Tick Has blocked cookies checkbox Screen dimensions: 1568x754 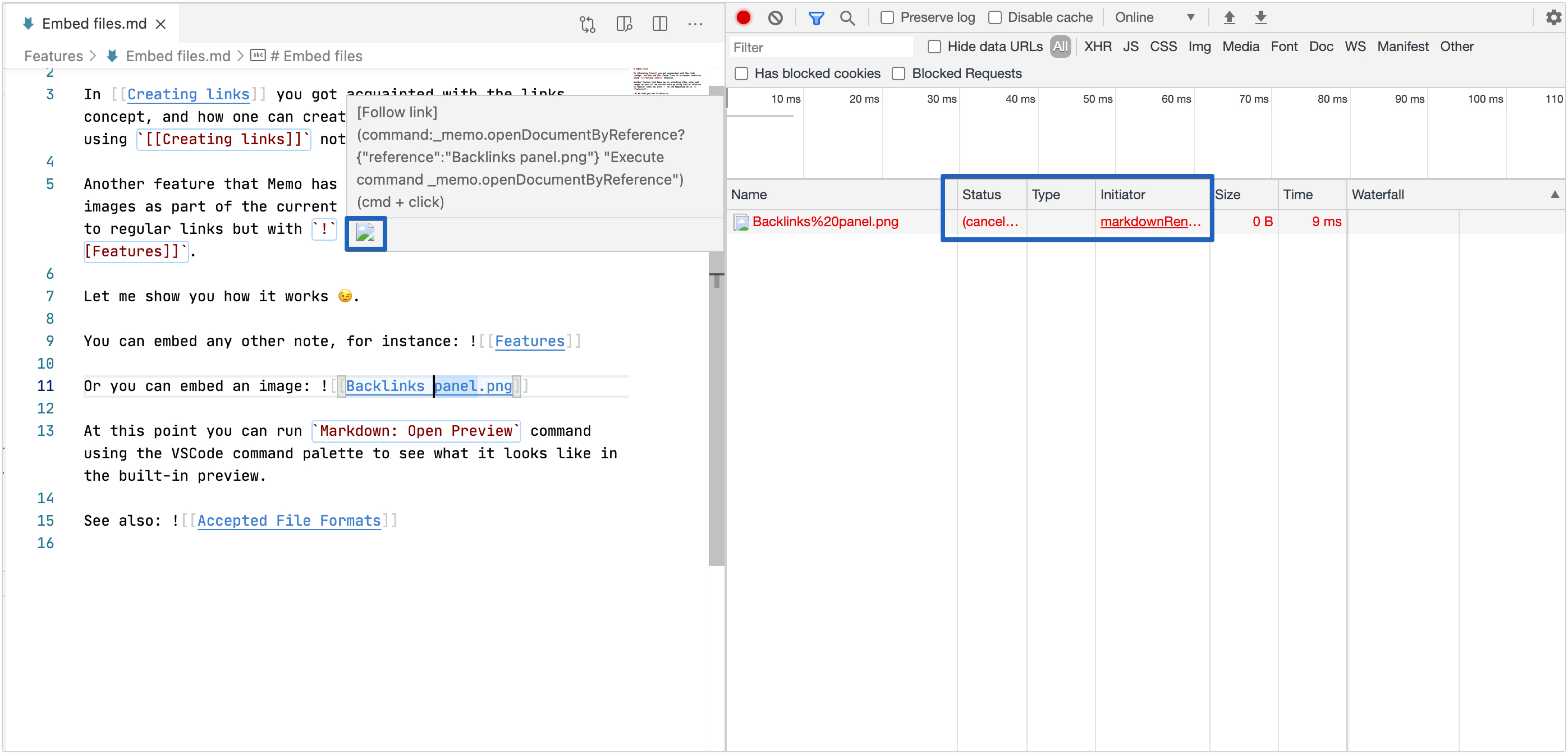tap(741, 74)
